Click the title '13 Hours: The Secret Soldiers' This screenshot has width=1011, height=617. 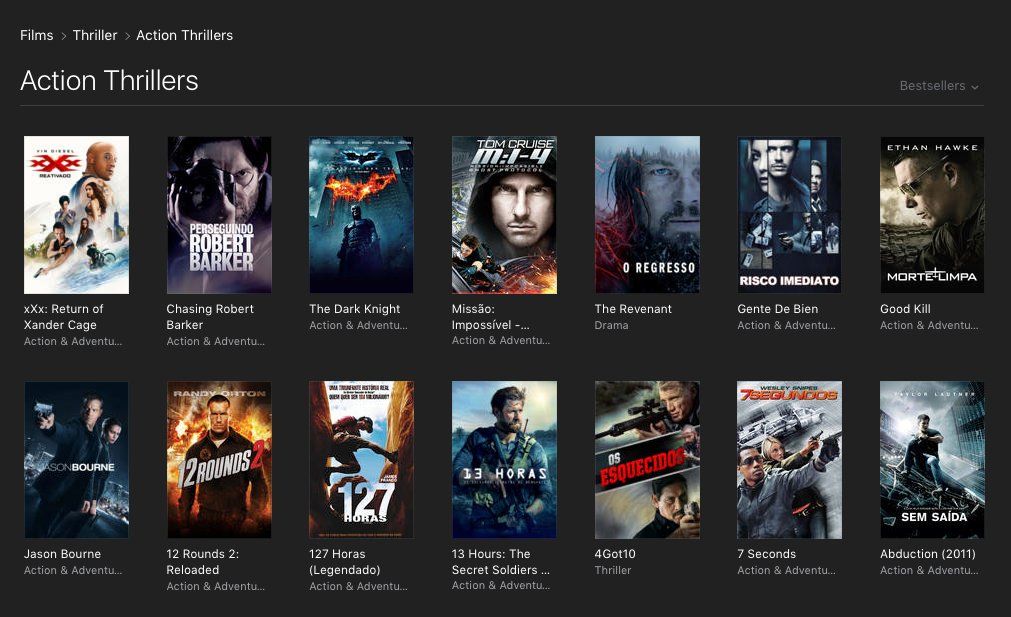click(501, 562)
